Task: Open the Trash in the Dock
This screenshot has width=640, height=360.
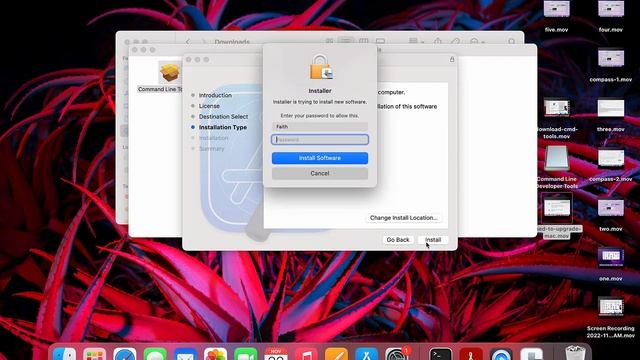Action: (575, 353)
